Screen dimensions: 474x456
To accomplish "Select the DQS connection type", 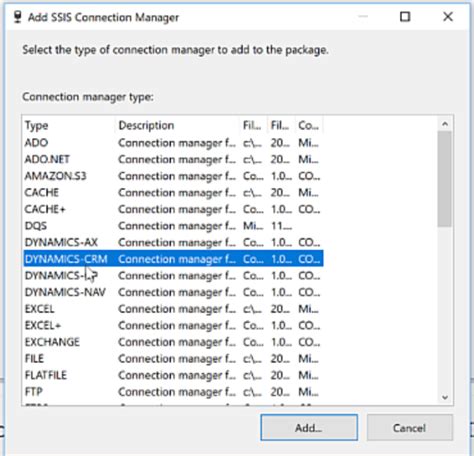I will click(x=173, y=226).
